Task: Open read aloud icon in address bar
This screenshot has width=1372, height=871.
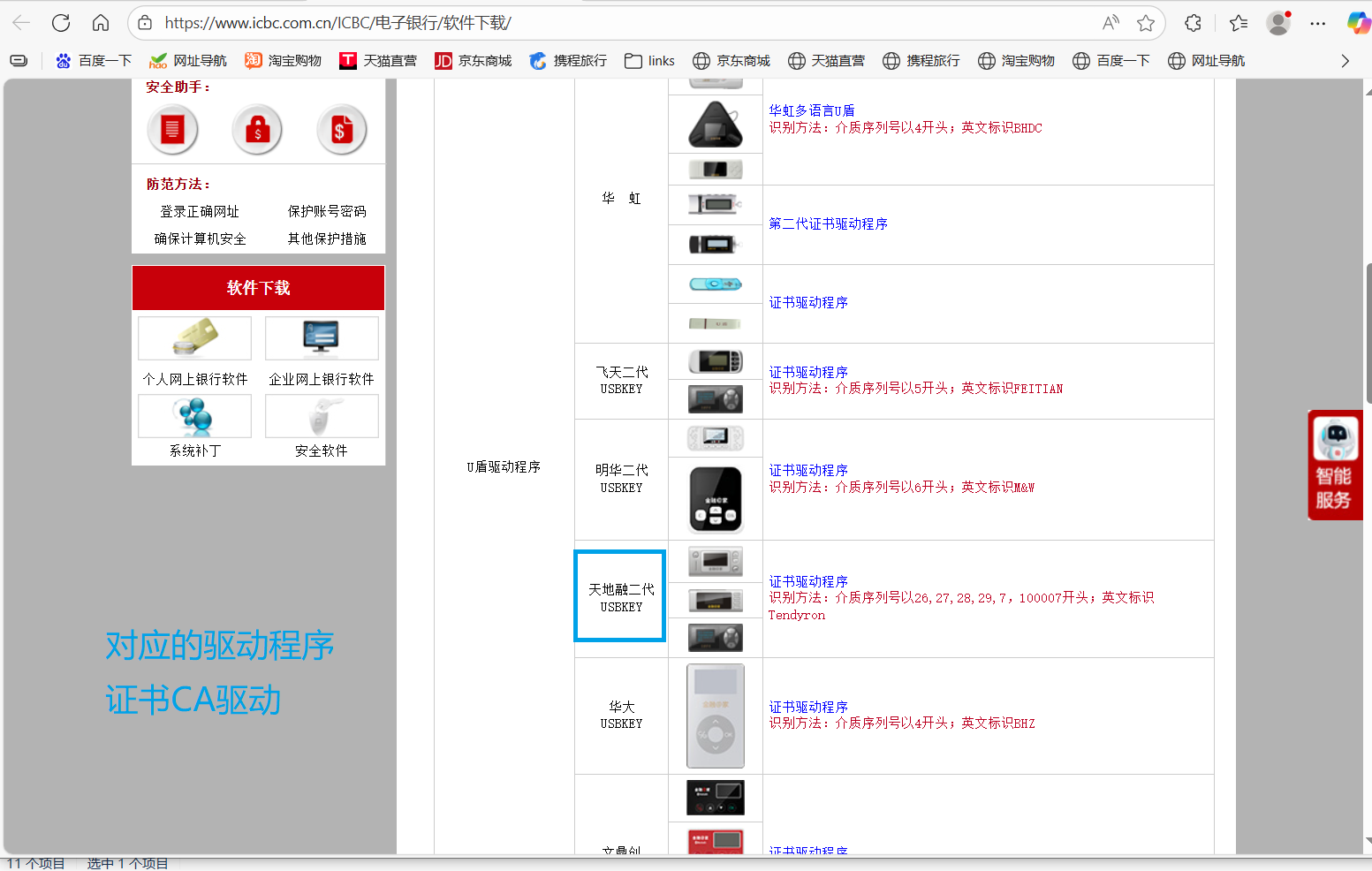Action: [1110, 23]
